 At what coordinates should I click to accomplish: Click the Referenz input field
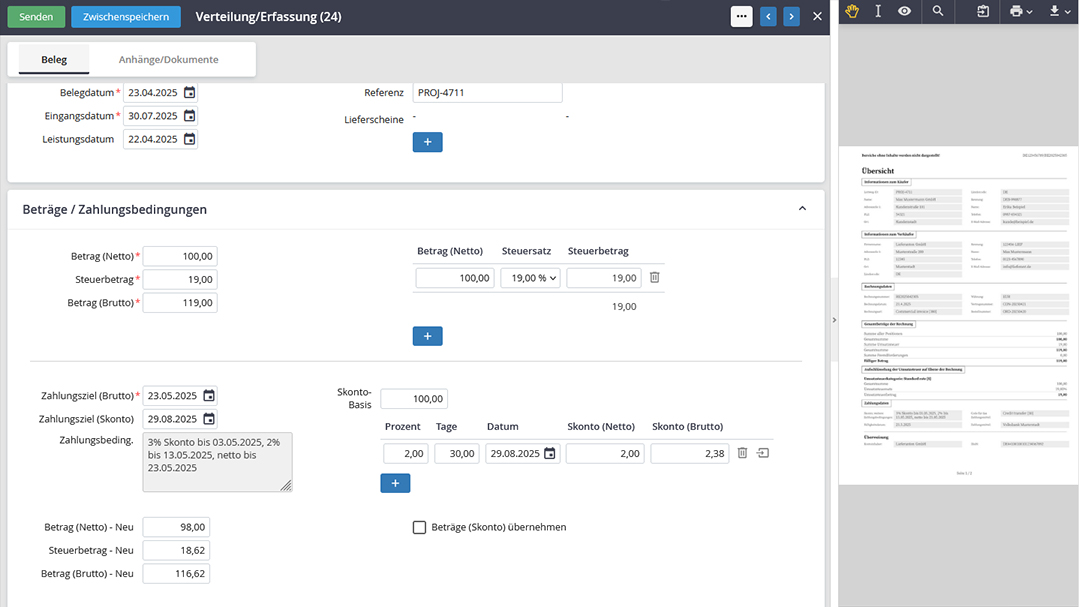click(486, 93)
